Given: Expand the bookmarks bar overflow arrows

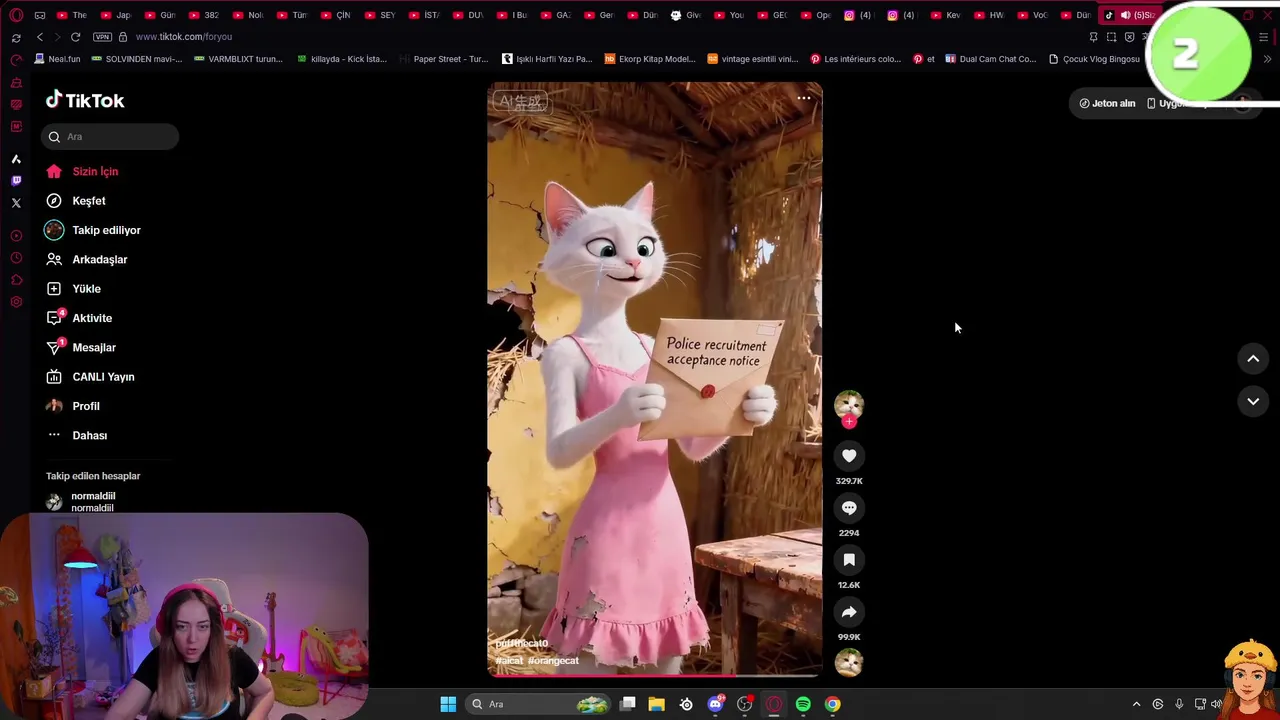Looking at the screenshot, I should 1267,59.
